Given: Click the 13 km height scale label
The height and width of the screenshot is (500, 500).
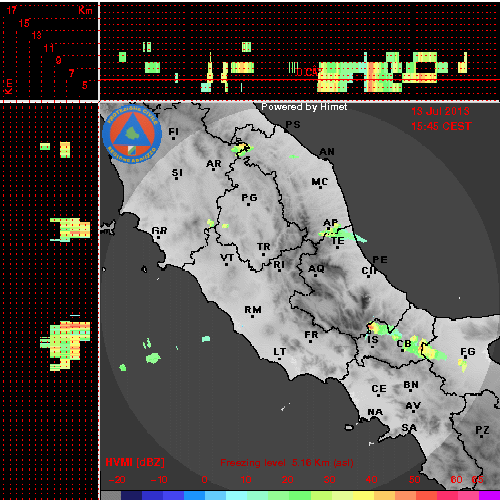Looking at the screenshot, I should [x=37, y=35].
